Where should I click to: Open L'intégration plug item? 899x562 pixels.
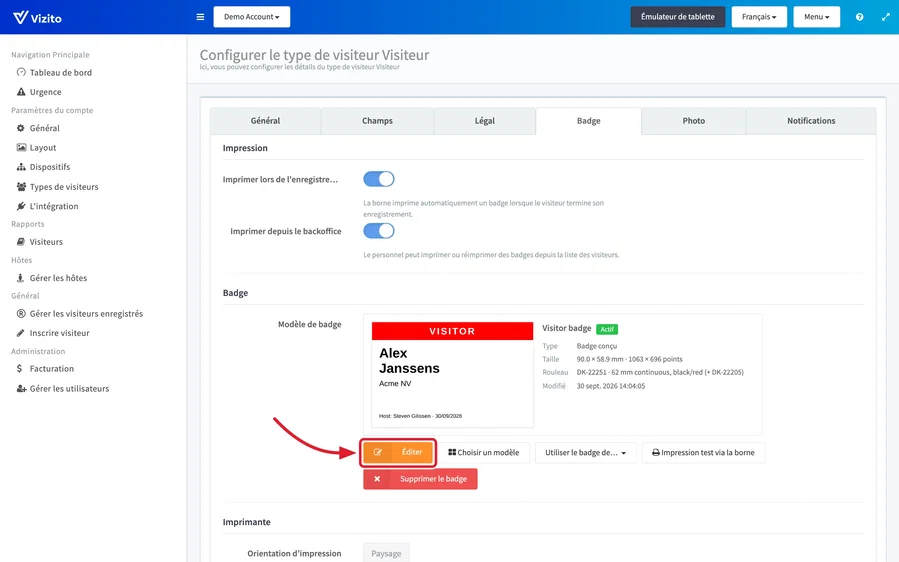(x=54, y=206)
